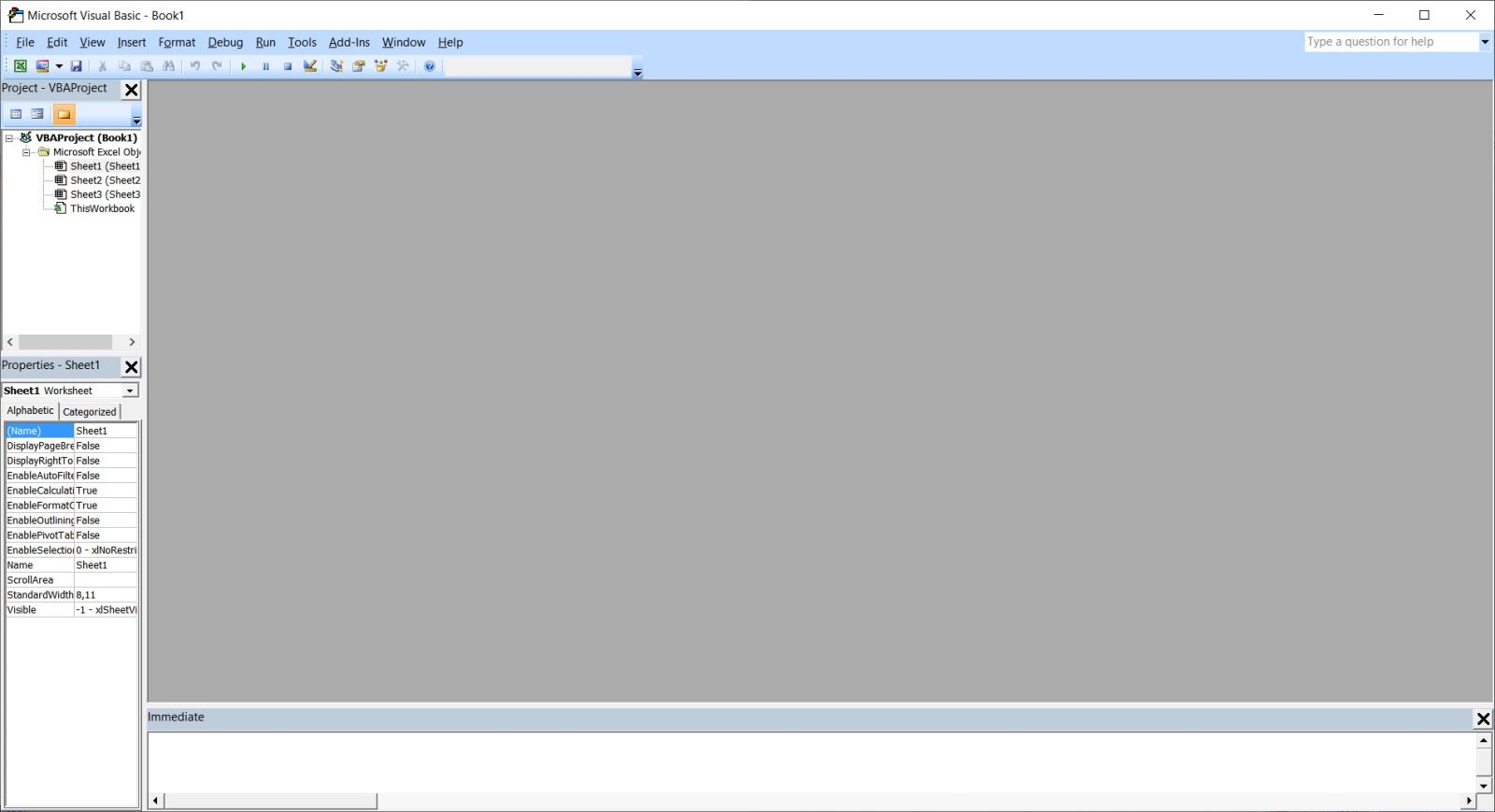This screenshot has height=812, width=1495.
Task: Collapse Microsoft Excel Objects folder
Action: click(26, 152)
